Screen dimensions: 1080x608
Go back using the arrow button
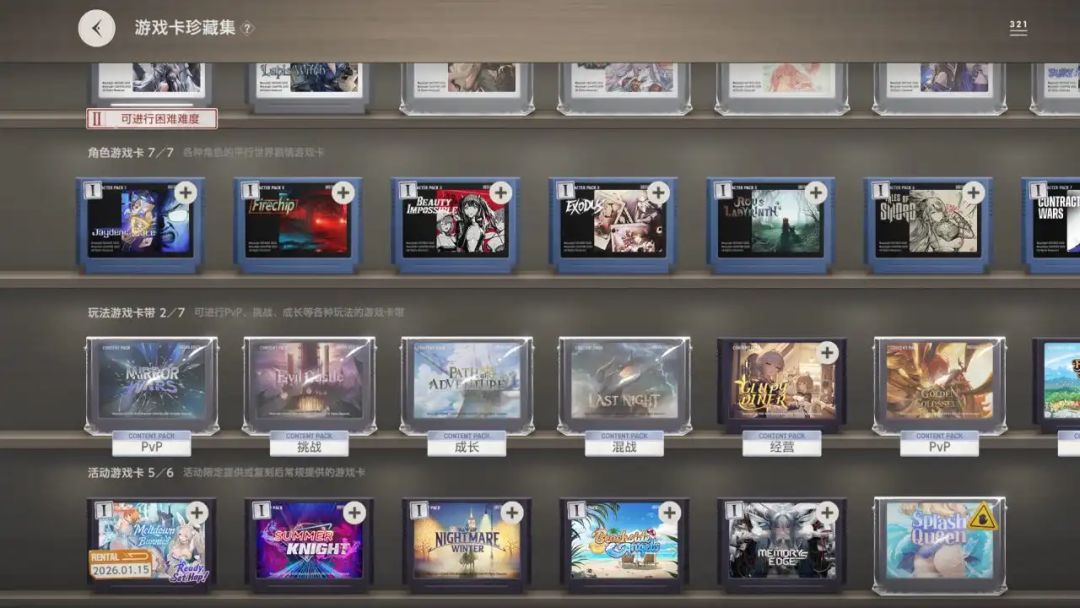[96, 28]
